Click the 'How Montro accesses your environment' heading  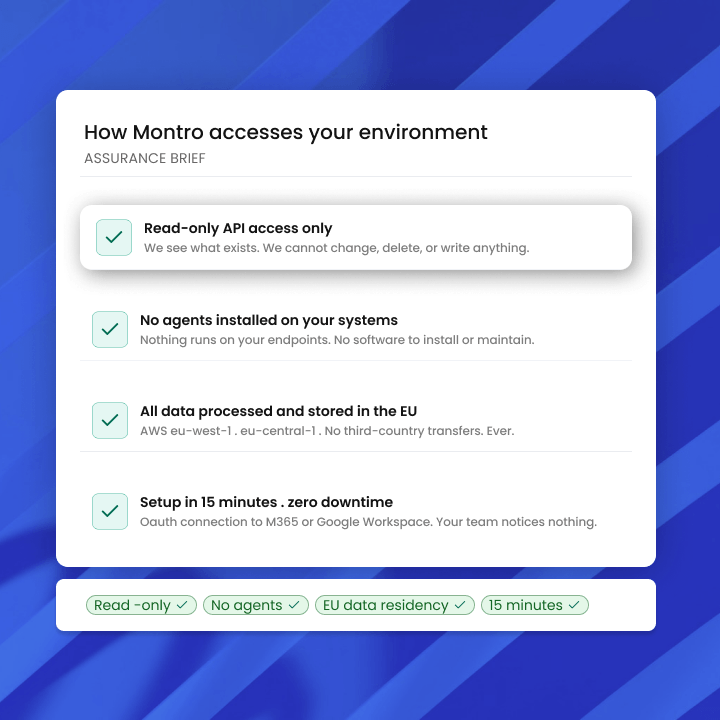(285, 132)
